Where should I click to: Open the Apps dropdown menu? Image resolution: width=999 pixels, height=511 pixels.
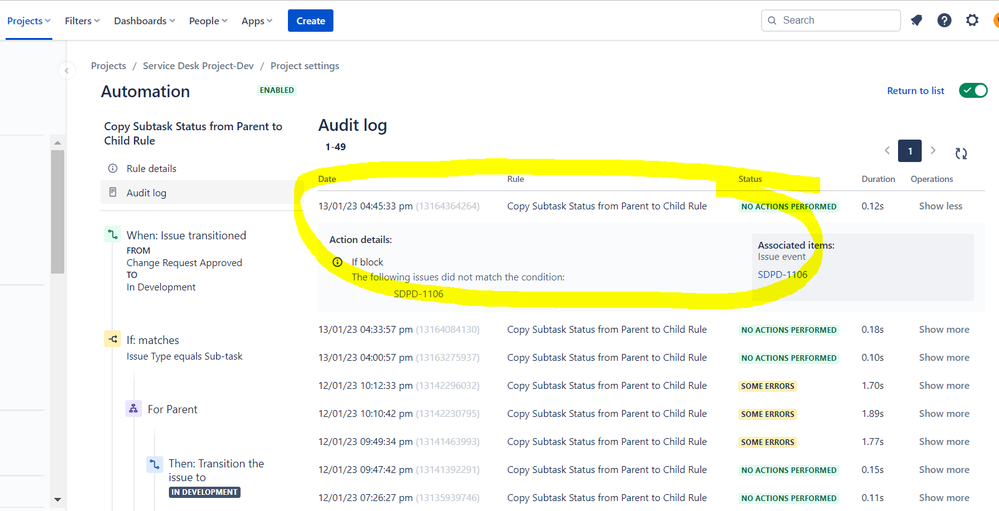[257, 20]
